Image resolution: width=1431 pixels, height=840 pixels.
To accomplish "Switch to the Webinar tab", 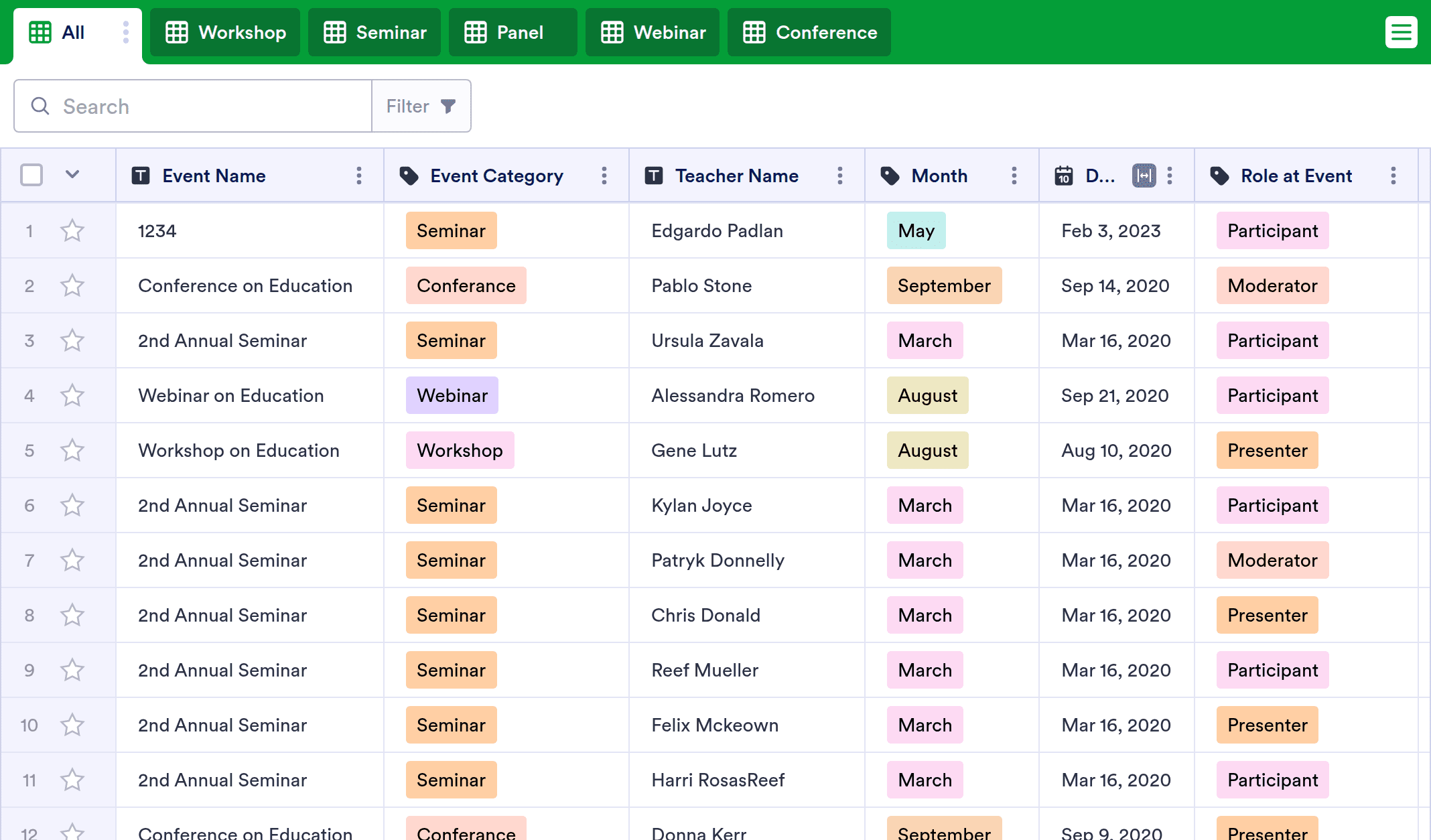I will (x=653, y=32).
